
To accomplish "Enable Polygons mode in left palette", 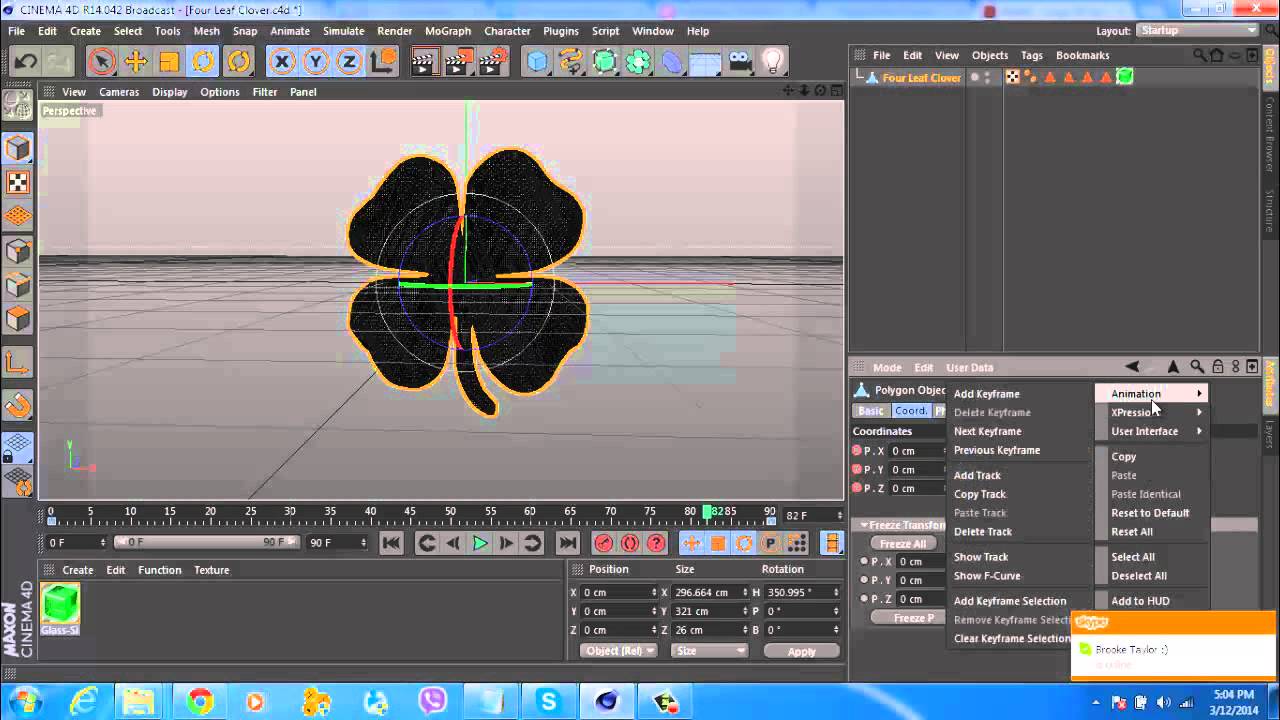I will [18, 319].
